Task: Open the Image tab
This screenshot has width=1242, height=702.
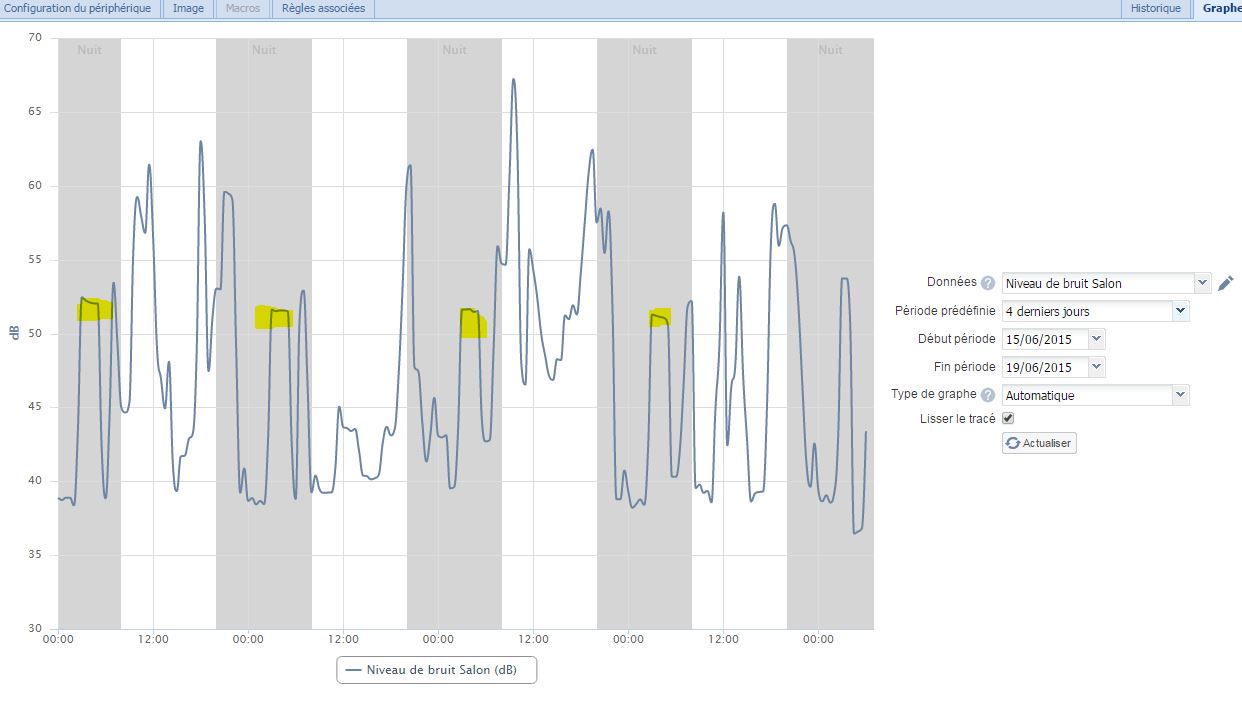Action: (188, 8)
